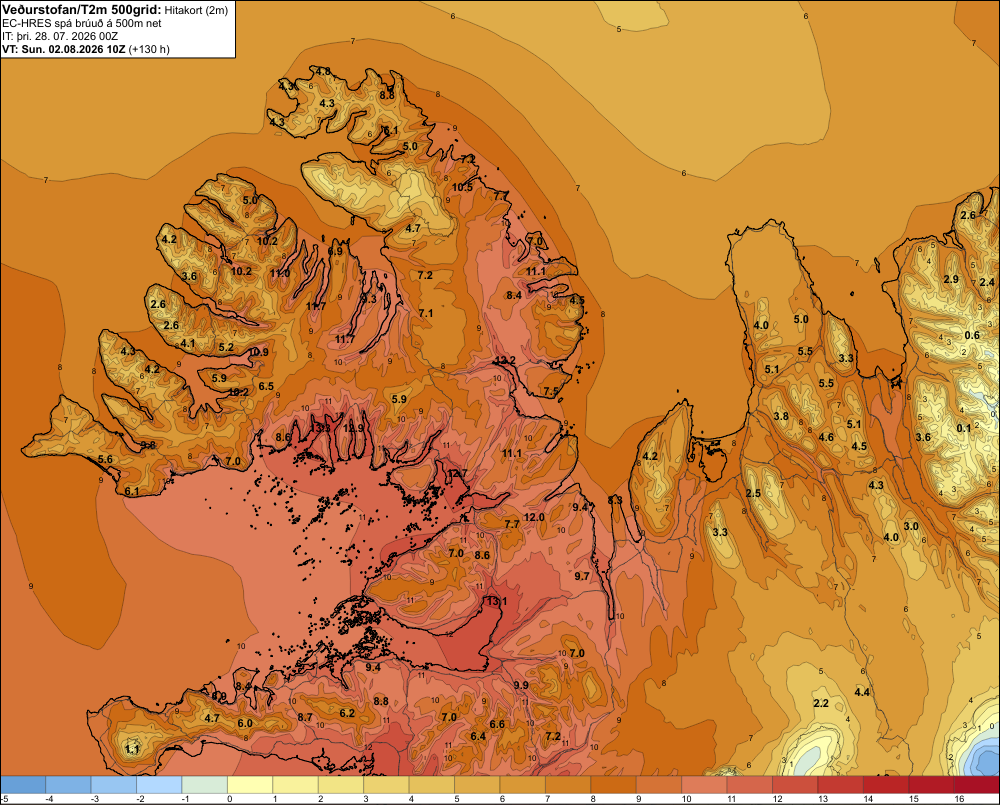Click the orange 8 degree legend swatch
The image size is (1000, 805).
pyautogui.click(x=614, y=784)
